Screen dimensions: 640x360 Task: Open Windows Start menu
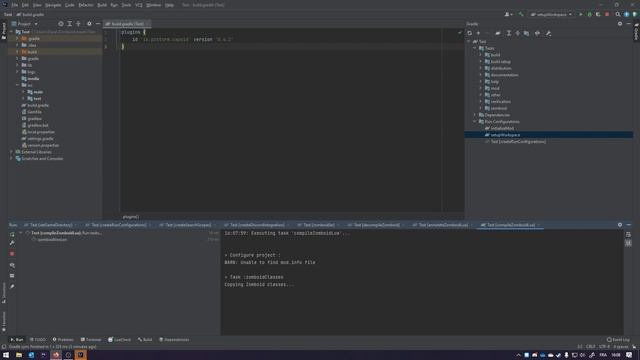click(6, 355)
